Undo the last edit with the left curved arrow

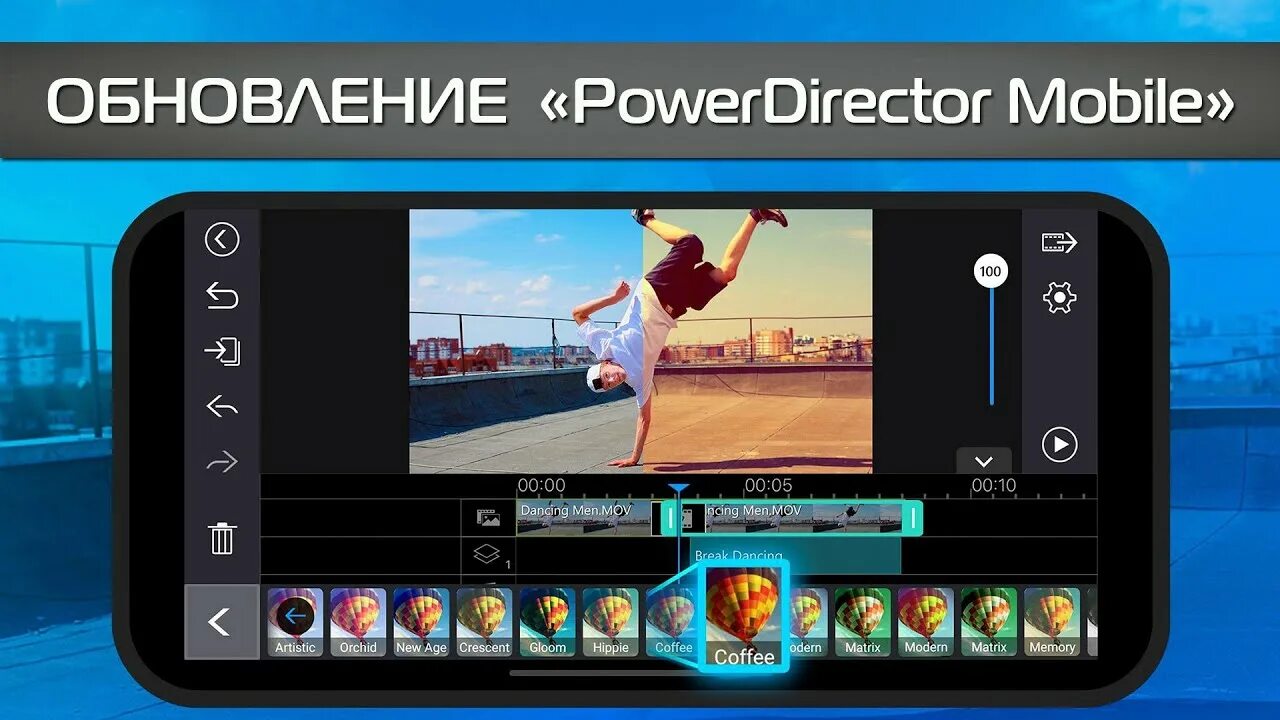pos(222,406)
